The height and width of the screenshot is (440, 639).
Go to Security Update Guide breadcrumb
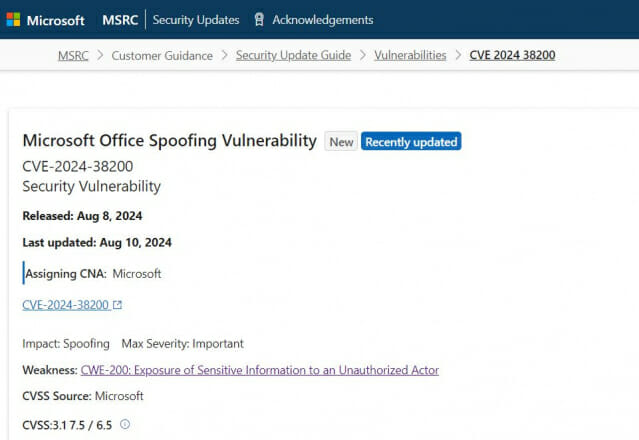[x=293, y=55]
